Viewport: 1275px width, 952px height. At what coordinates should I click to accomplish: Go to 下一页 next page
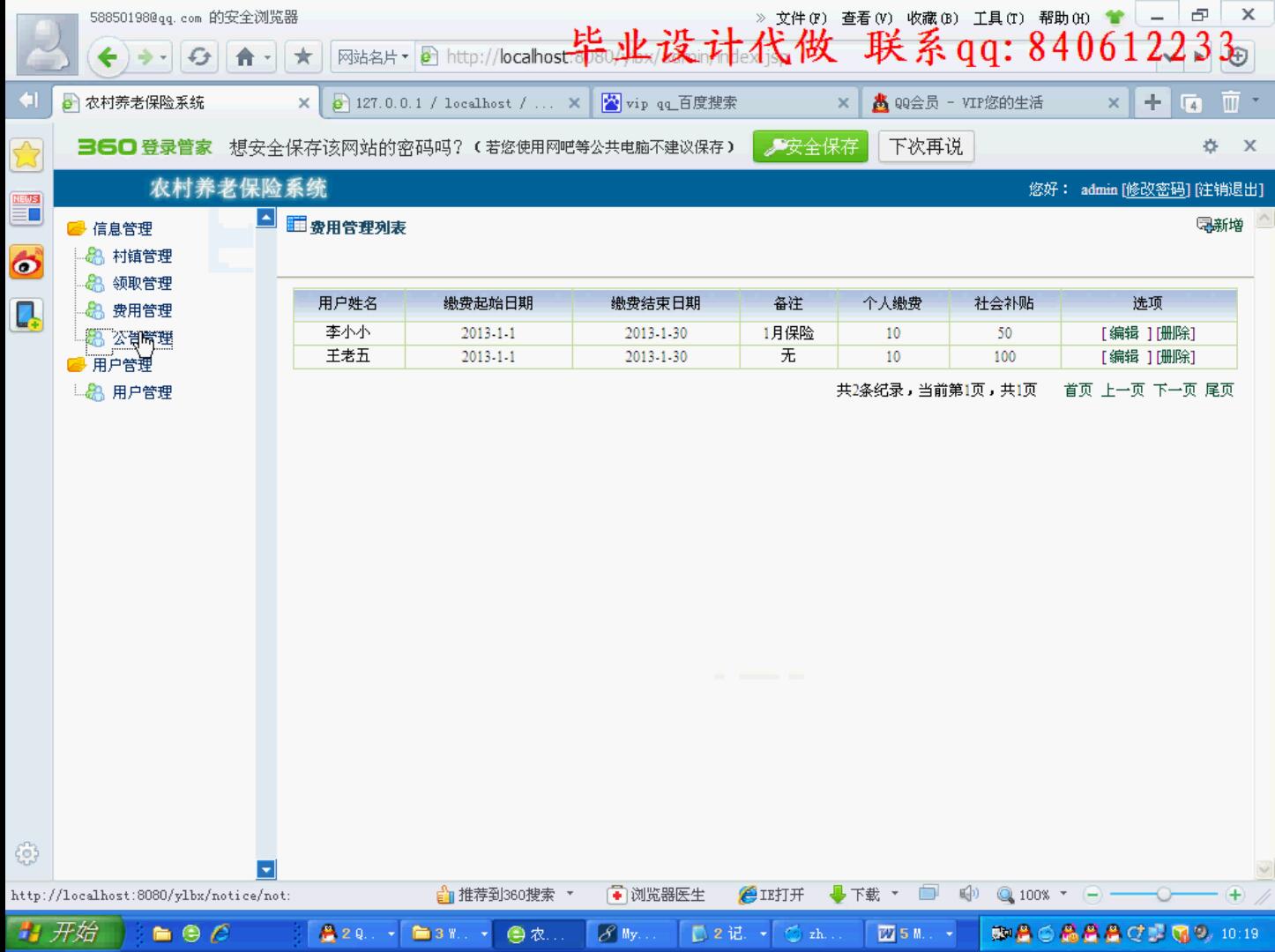(1174, 390)
